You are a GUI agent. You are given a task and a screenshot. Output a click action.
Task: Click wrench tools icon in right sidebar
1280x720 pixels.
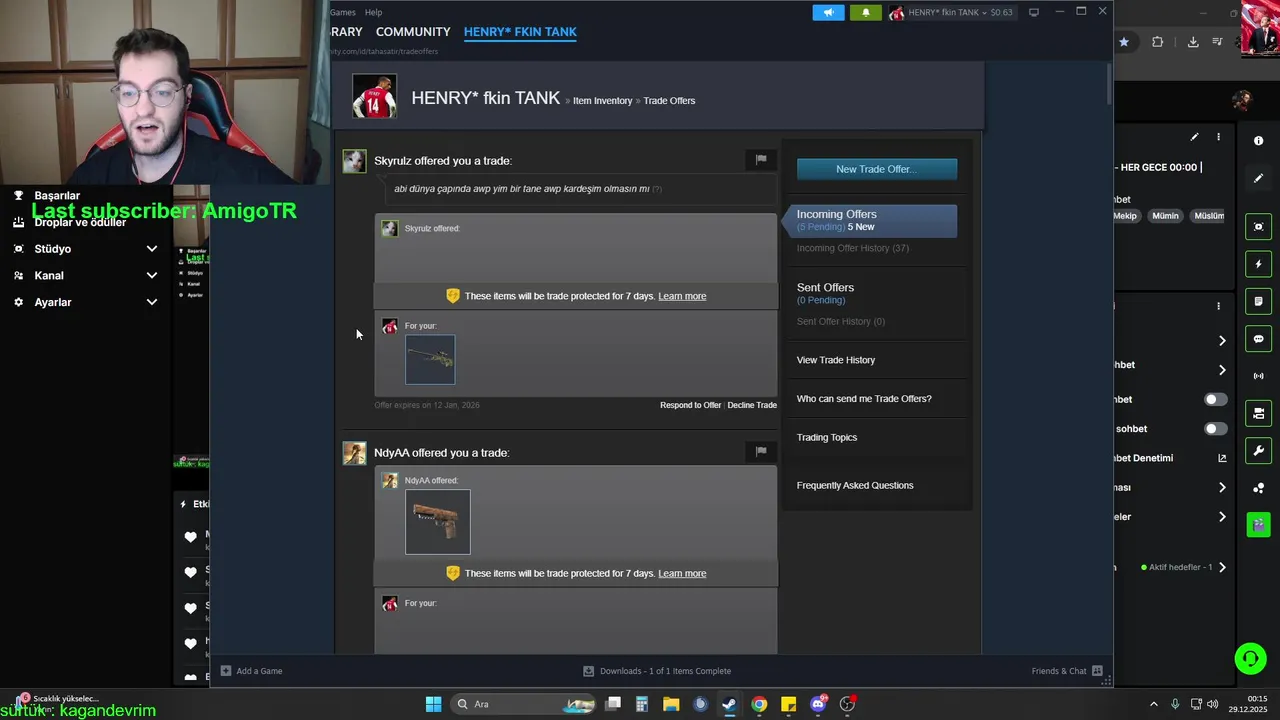pos(1258,451)
